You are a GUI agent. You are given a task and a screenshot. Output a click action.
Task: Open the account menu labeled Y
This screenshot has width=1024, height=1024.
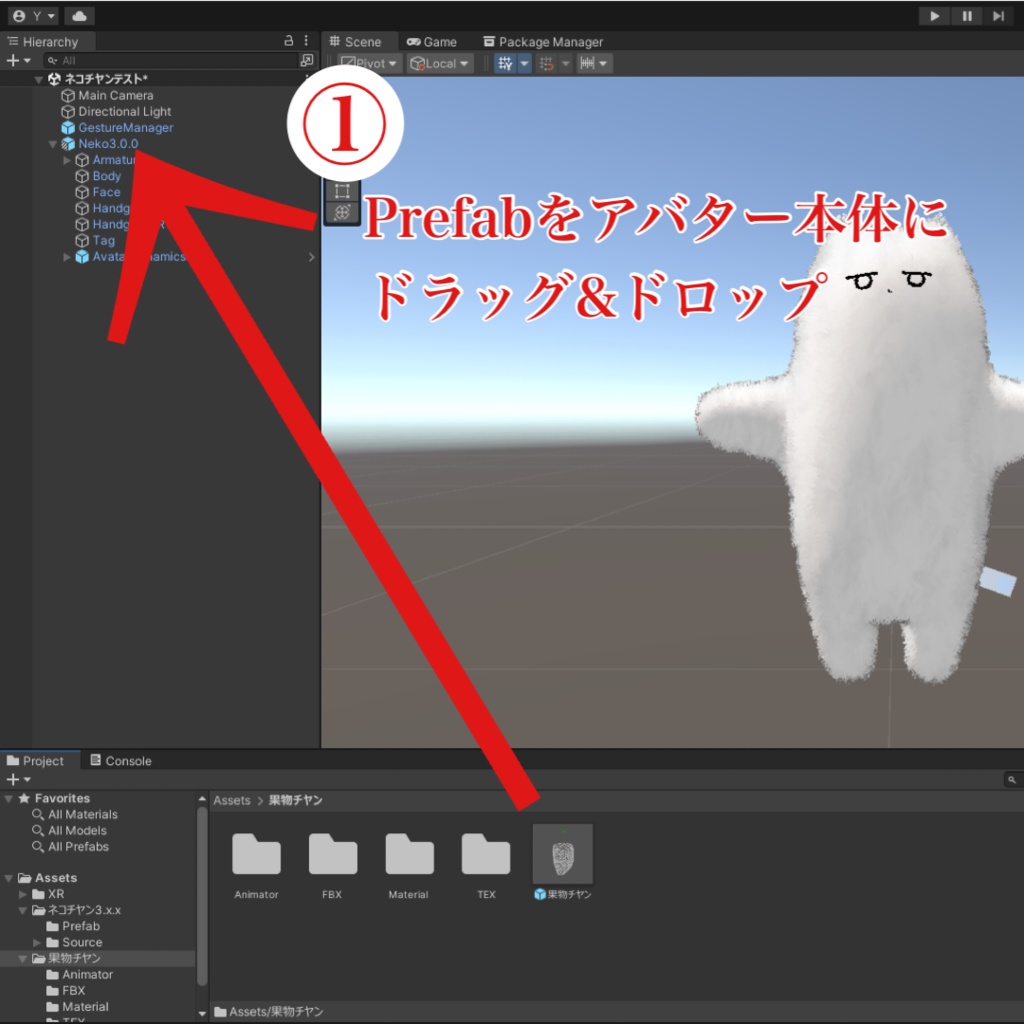click(34, 15)
